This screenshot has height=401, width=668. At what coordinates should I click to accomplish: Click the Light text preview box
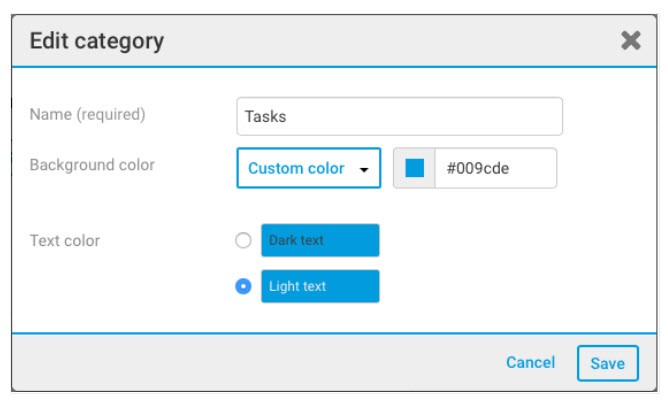point(320,286)
